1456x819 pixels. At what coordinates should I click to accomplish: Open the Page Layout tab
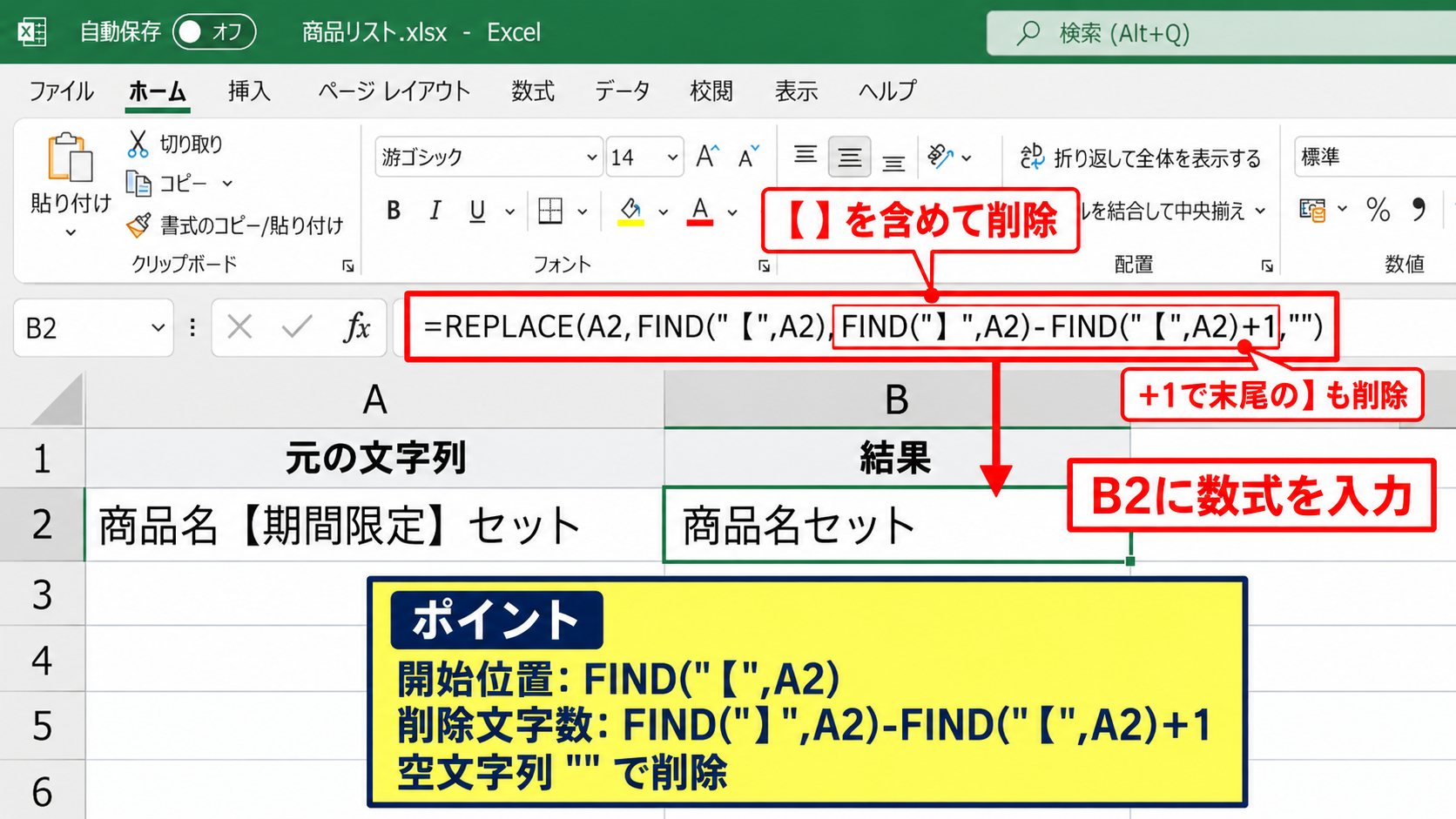coord(394,91)
